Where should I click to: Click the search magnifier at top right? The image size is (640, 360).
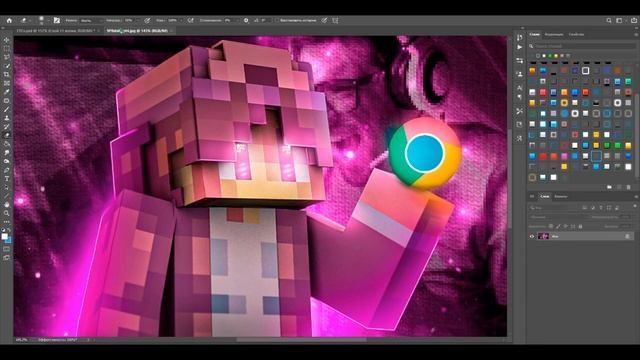(x=609, y=20)
